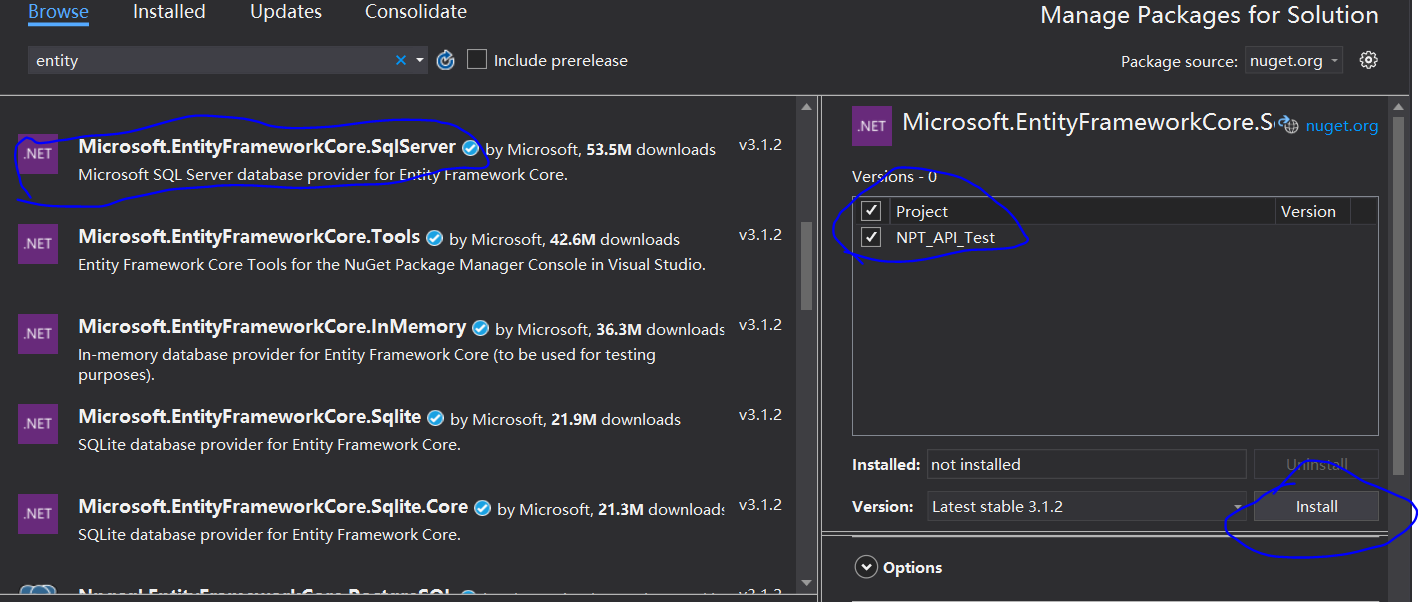Click the details panel .NET package icon
Viewport: 1418px width, 602px height.
[x=872, y=126]
